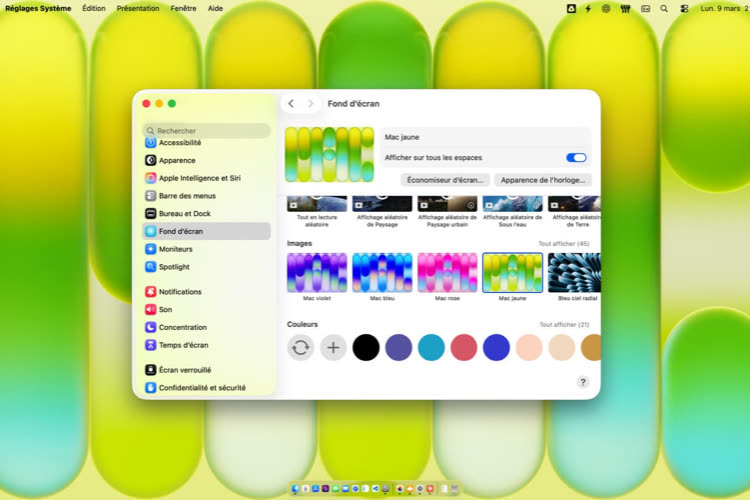Go to Bureau et Dock settings
The image size is (750, 500).
(184, 214)
